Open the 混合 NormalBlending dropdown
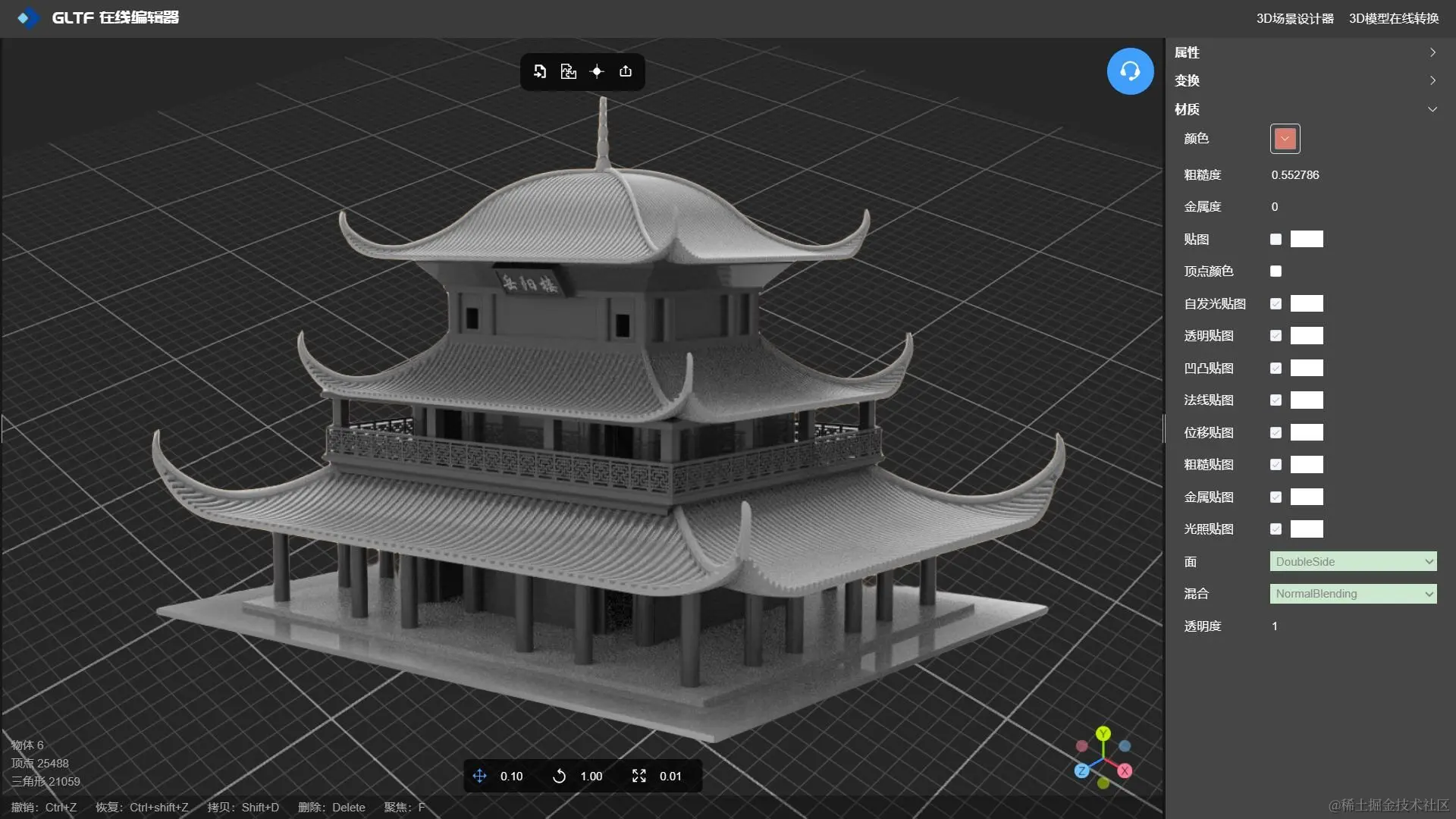Screen dimensions: 1456x819 tap(1353, 594)
